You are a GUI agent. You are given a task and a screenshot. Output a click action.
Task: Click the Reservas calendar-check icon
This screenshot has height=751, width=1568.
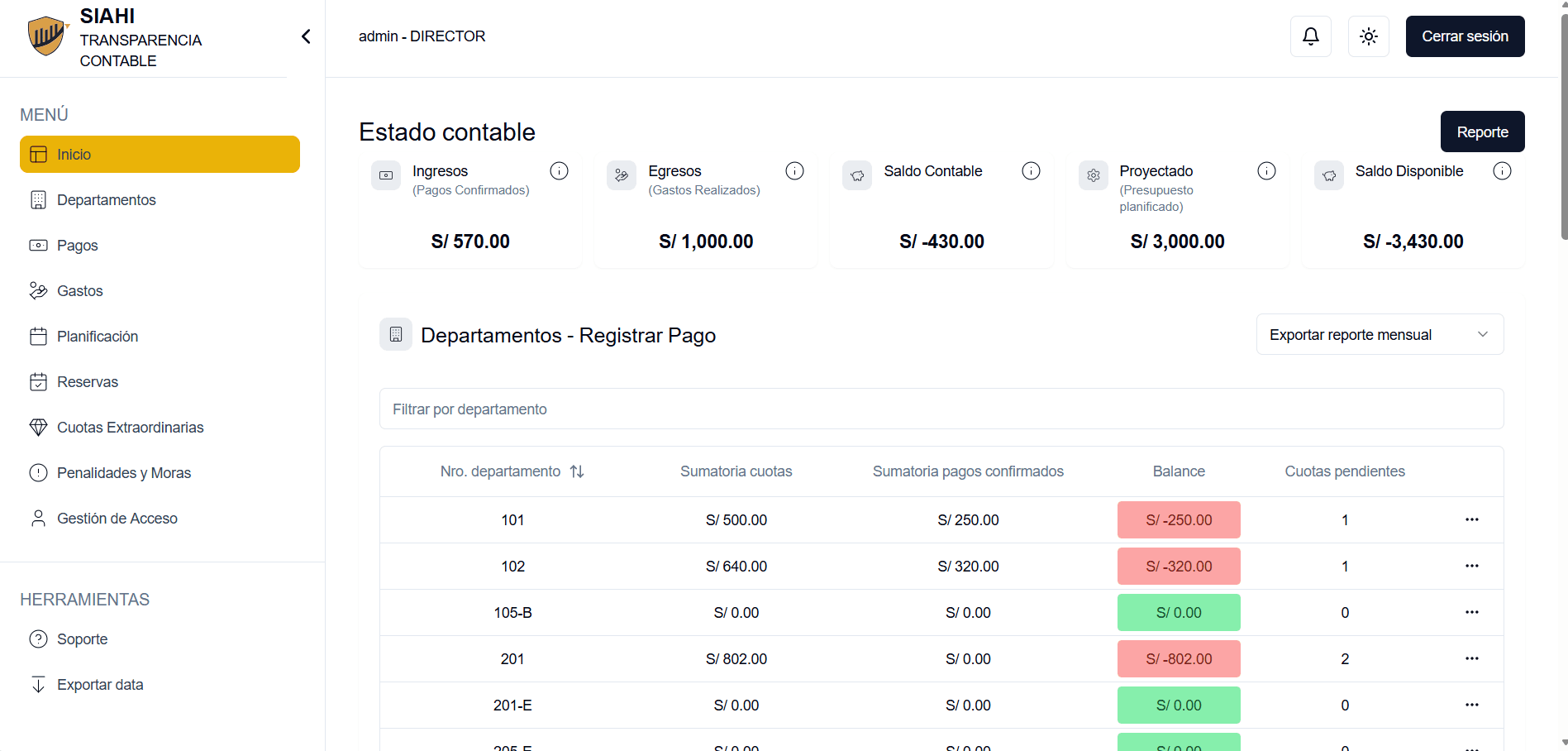click(38, 382)
